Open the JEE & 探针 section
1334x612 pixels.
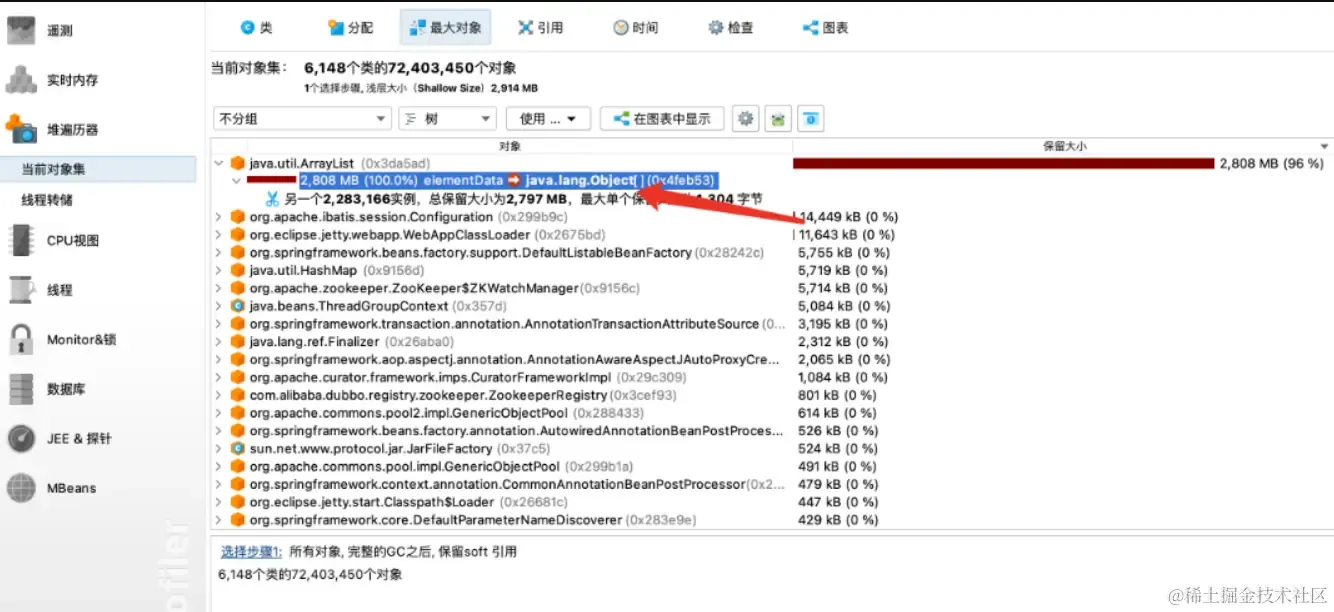(60, 438)
